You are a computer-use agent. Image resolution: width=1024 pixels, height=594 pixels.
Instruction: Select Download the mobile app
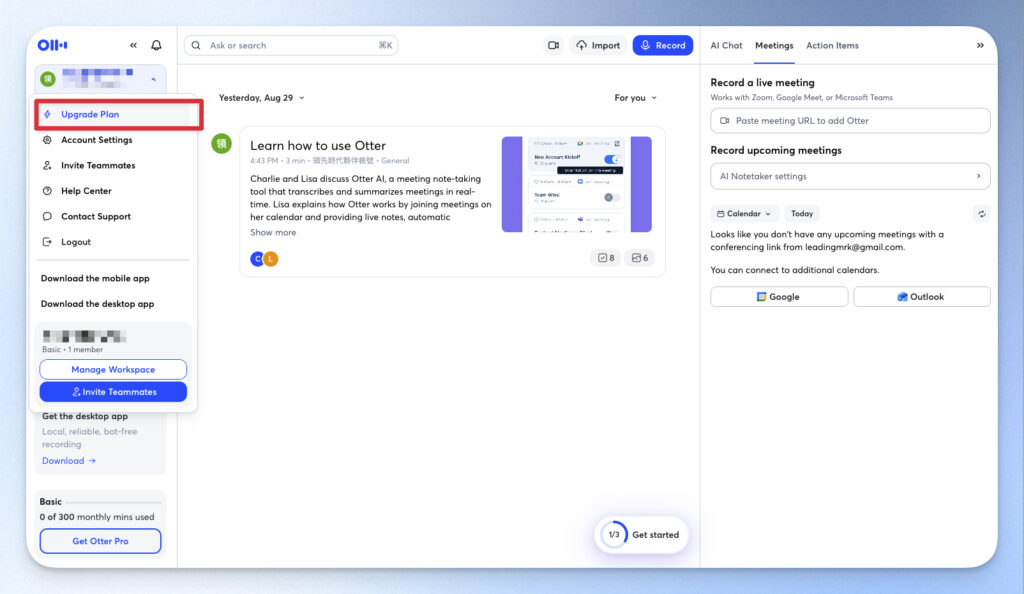[x=95, y=278]
